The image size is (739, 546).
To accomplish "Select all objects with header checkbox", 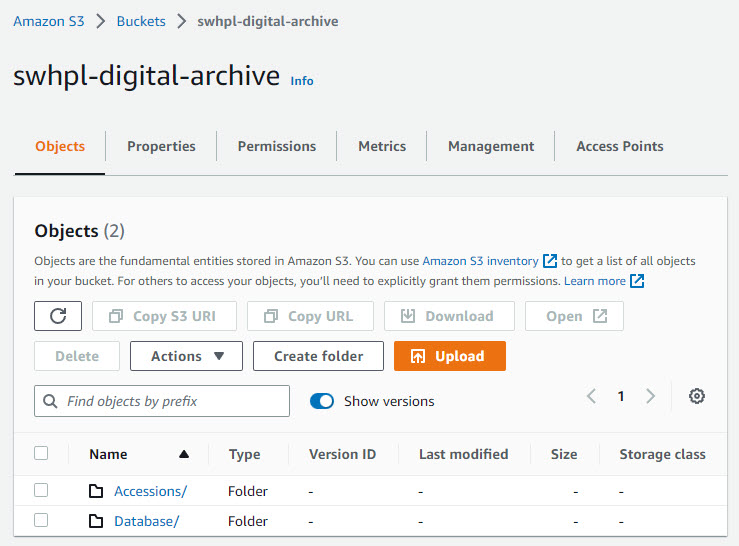I will pyautogui.click(x=41, y=453).
